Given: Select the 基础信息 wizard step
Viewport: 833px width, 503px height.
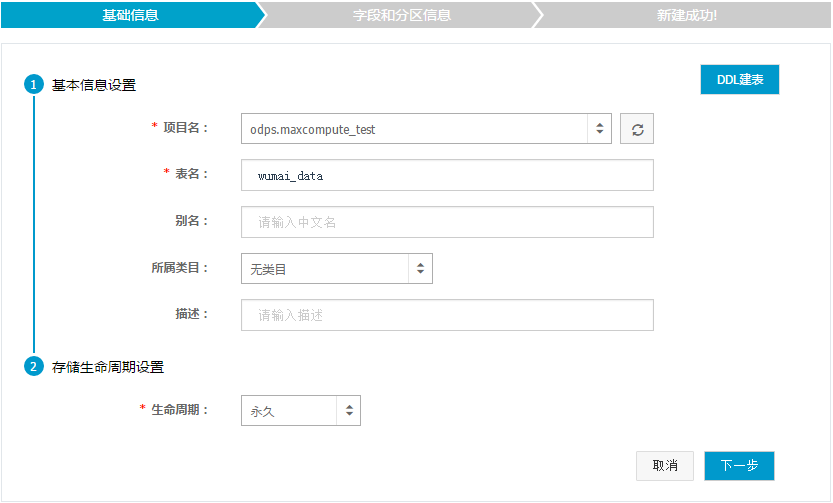Looking at the screenshot, I should pos(130,15).
